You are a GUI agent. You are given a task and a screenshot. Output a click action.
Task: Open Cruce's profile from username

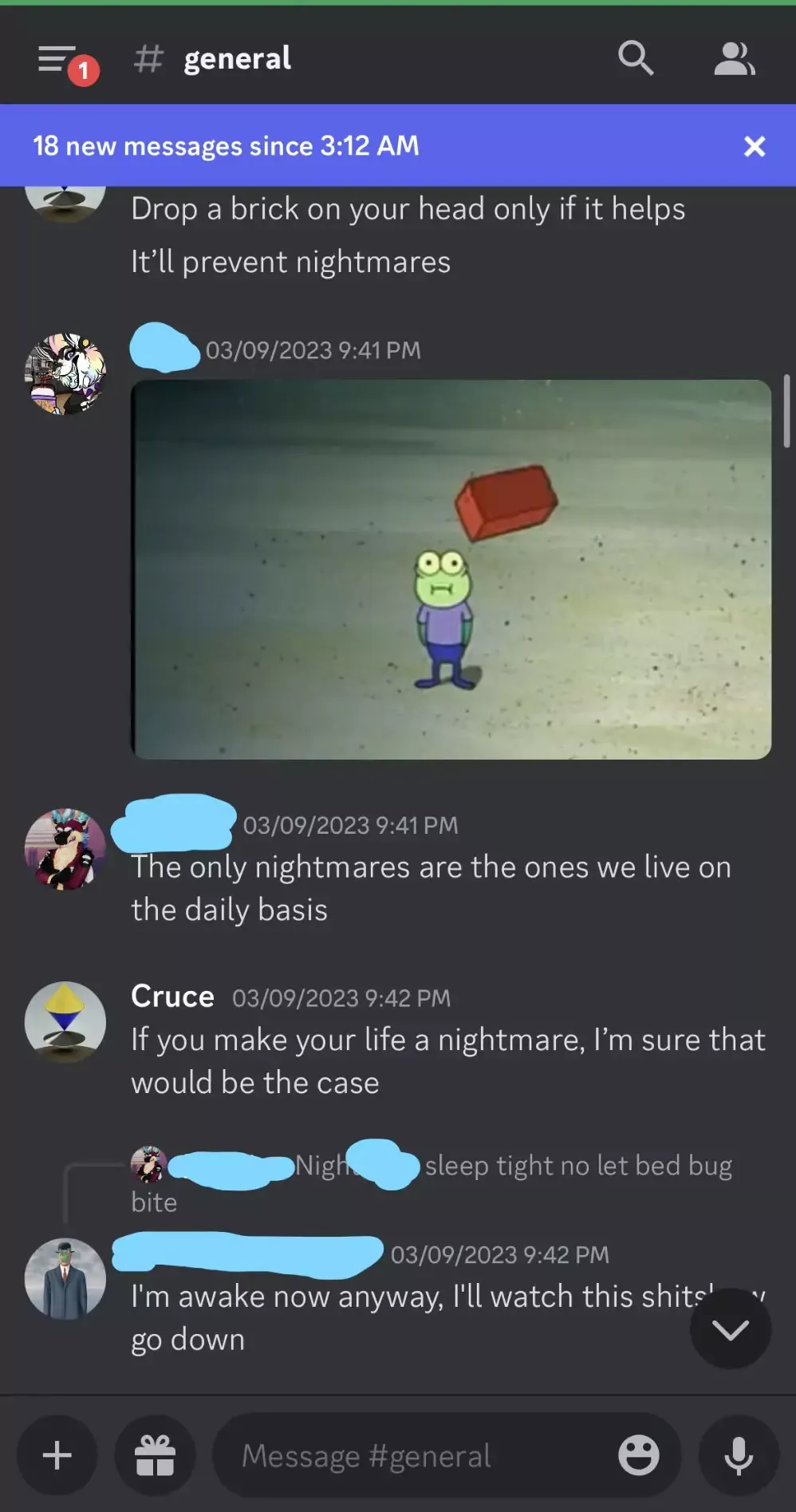pos(172,997)
